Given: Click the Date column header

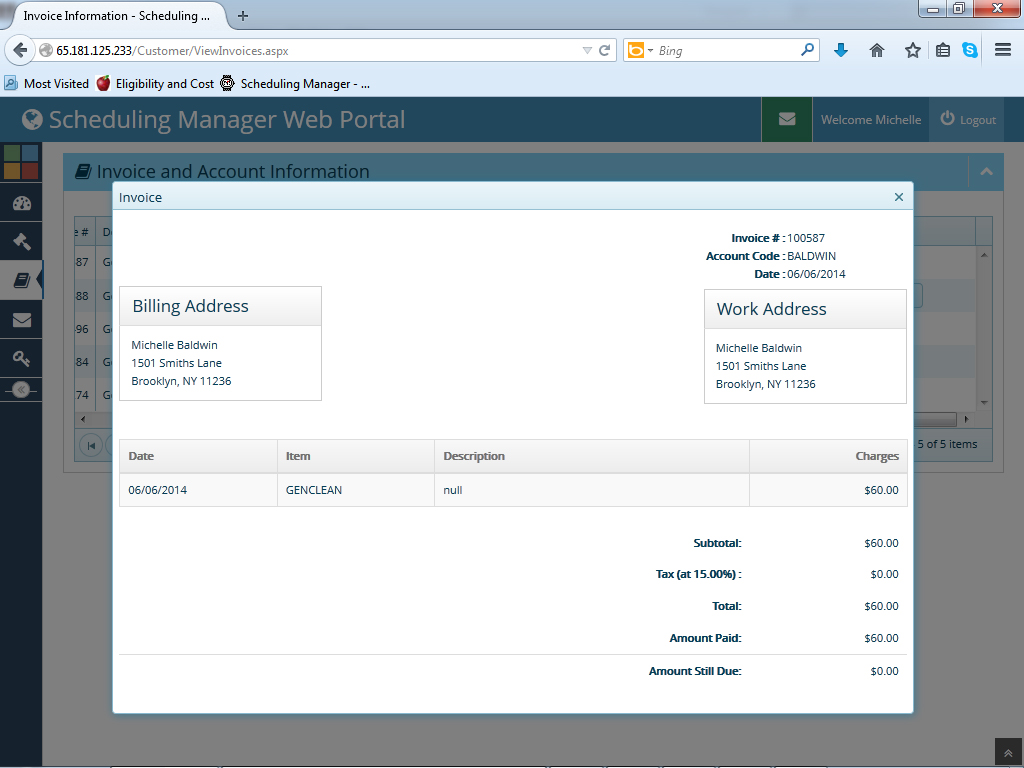Looking at the screenshot, I should [x=199, y=456].
